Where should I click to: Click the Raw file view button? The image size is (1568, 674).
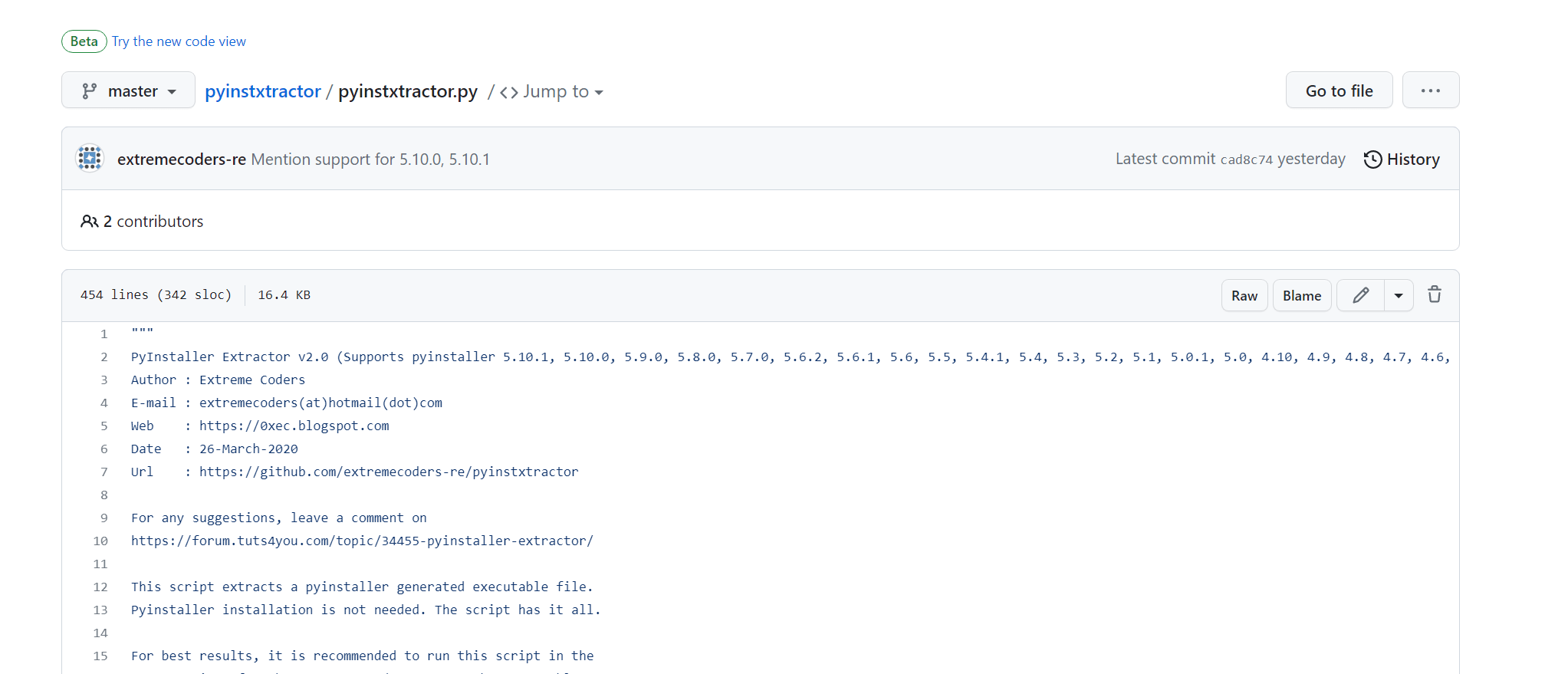[x=1244, y=296]
